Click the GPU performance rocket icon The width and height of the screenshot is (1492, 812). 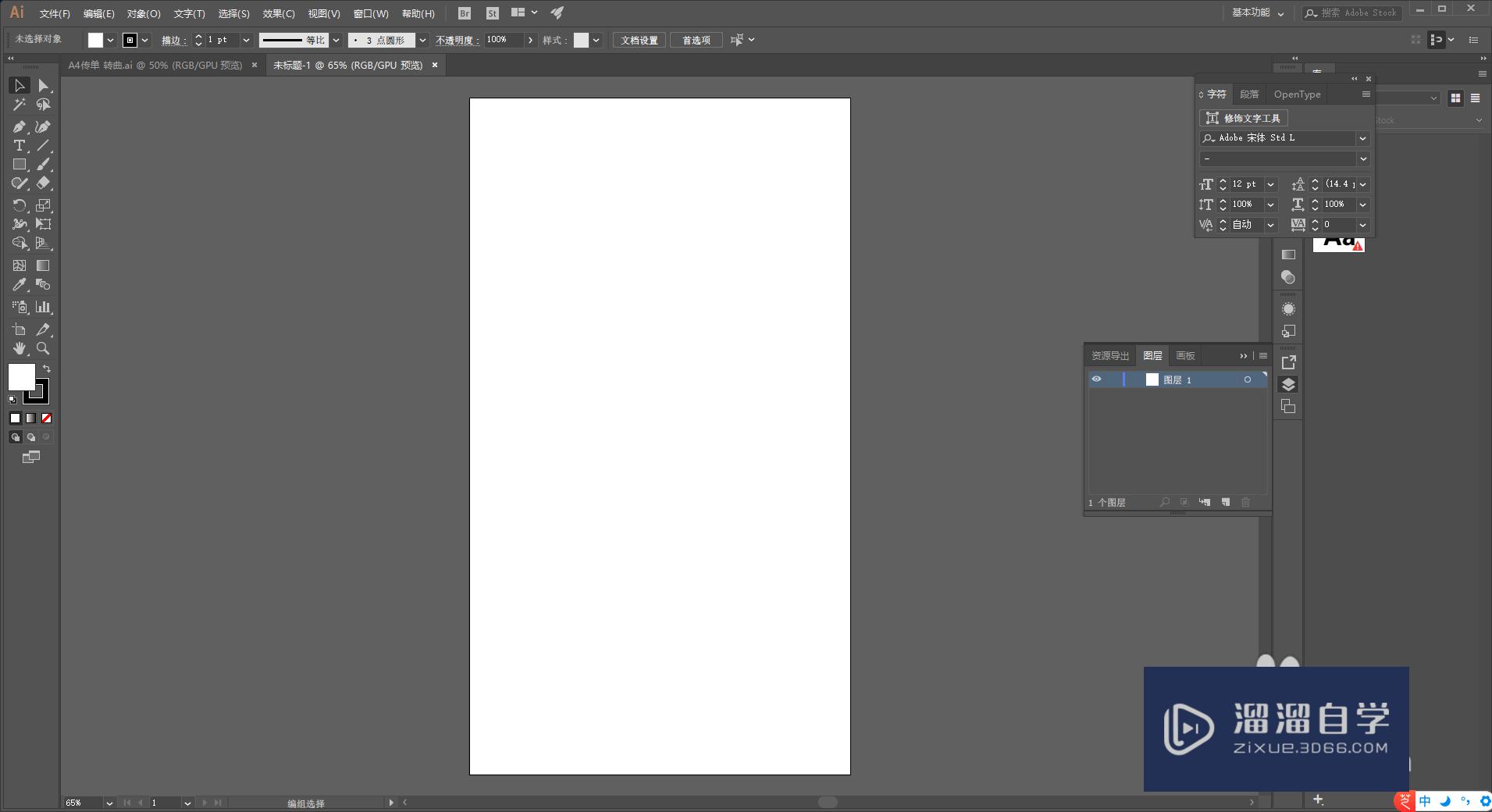(557, 13)
